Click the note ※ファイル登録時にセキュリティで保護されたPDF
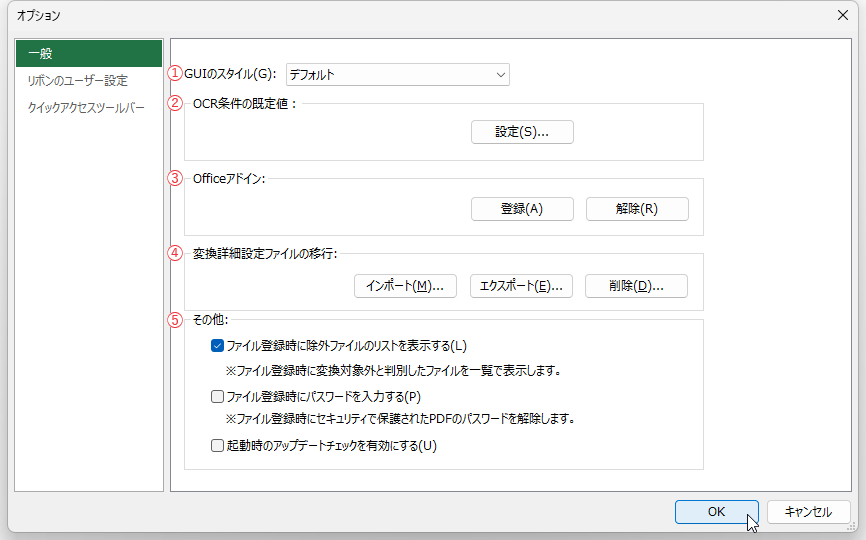The image size is (866, 540). 401,419
